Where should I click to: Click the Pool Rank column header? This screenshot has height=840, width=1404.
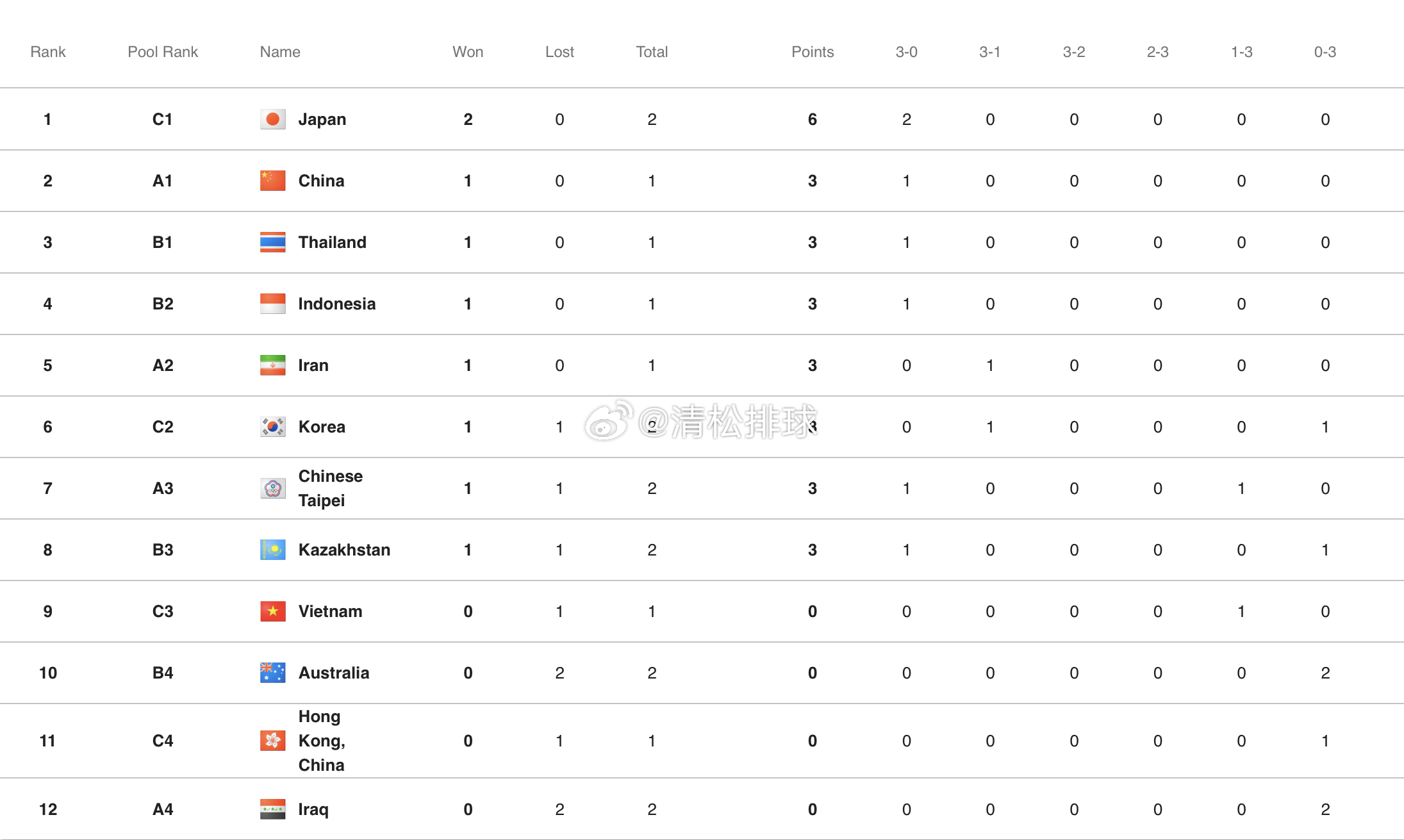click(x=163, y=52)
